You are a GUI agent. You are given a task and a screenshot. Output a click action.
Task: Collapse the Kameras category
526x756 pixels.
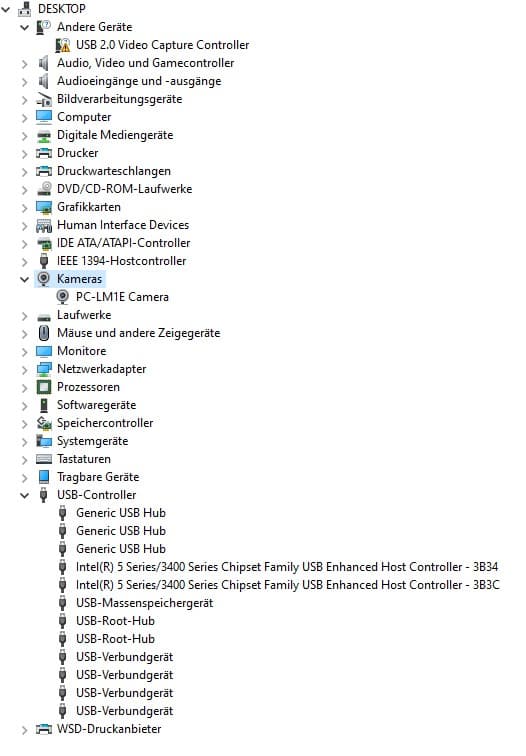tap(25, 279)
